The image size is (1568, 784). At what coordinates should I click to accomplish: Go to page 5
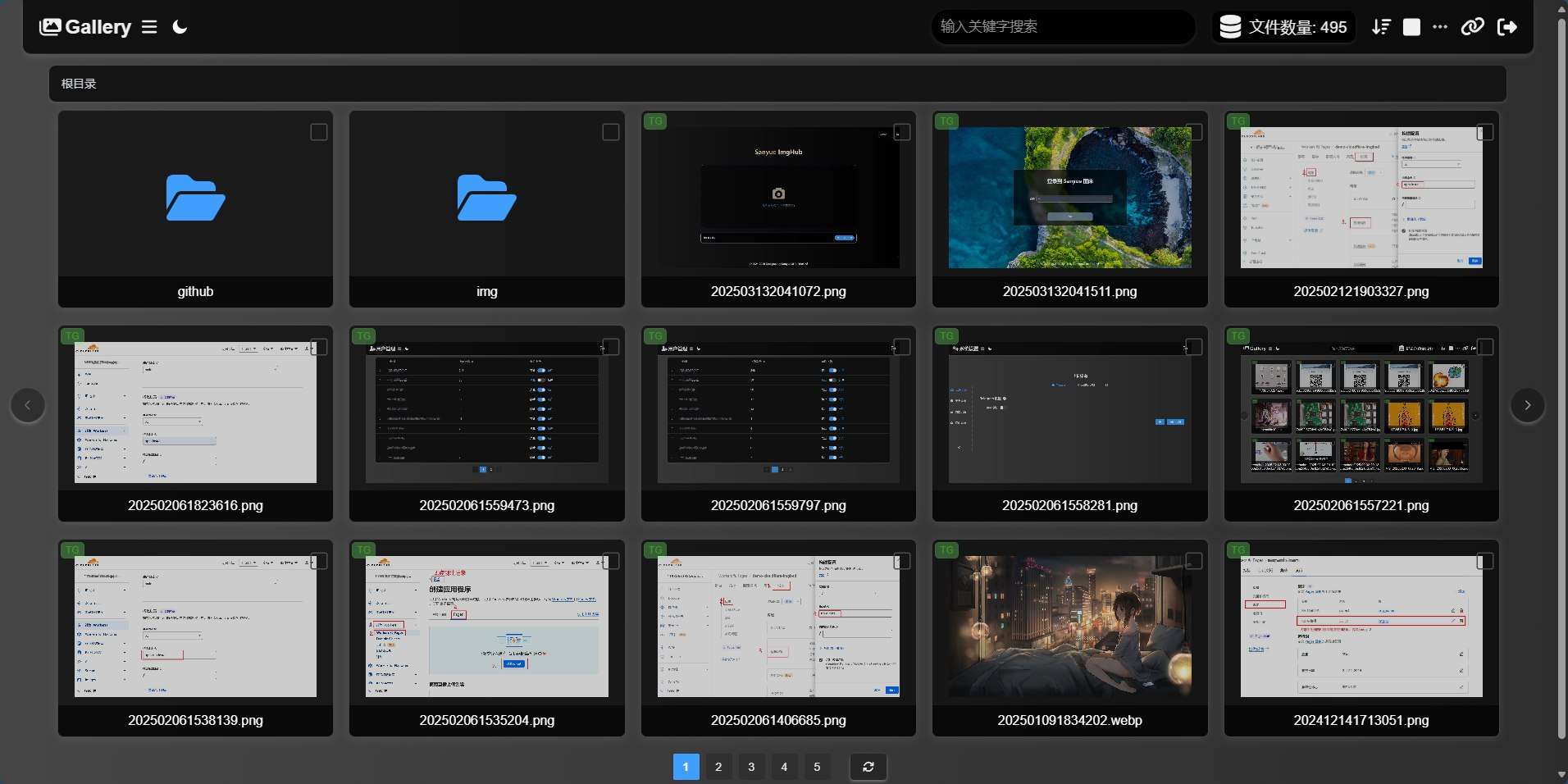(817, 767)
